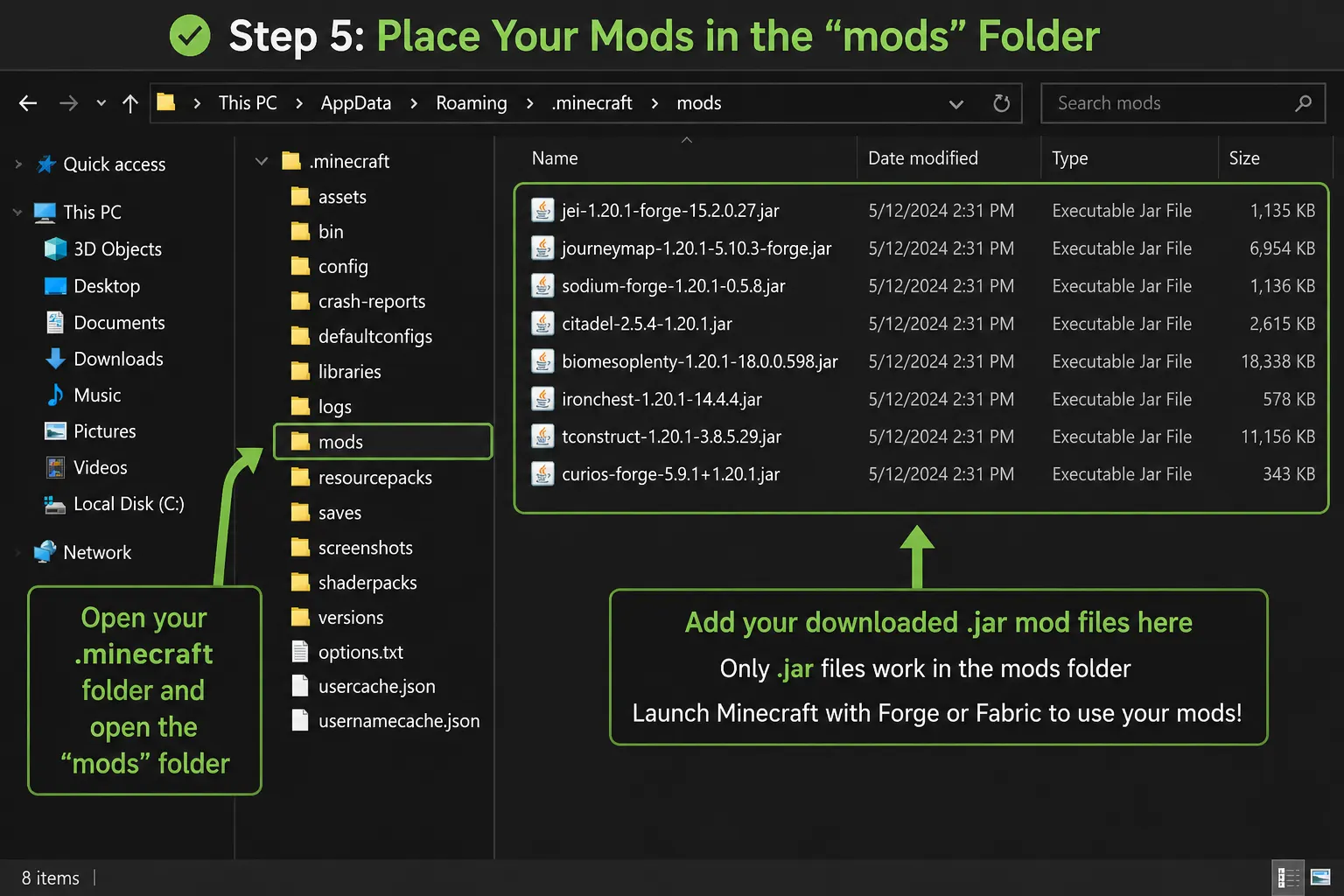
Task: Click the Search mods field
Action: 1182,103
